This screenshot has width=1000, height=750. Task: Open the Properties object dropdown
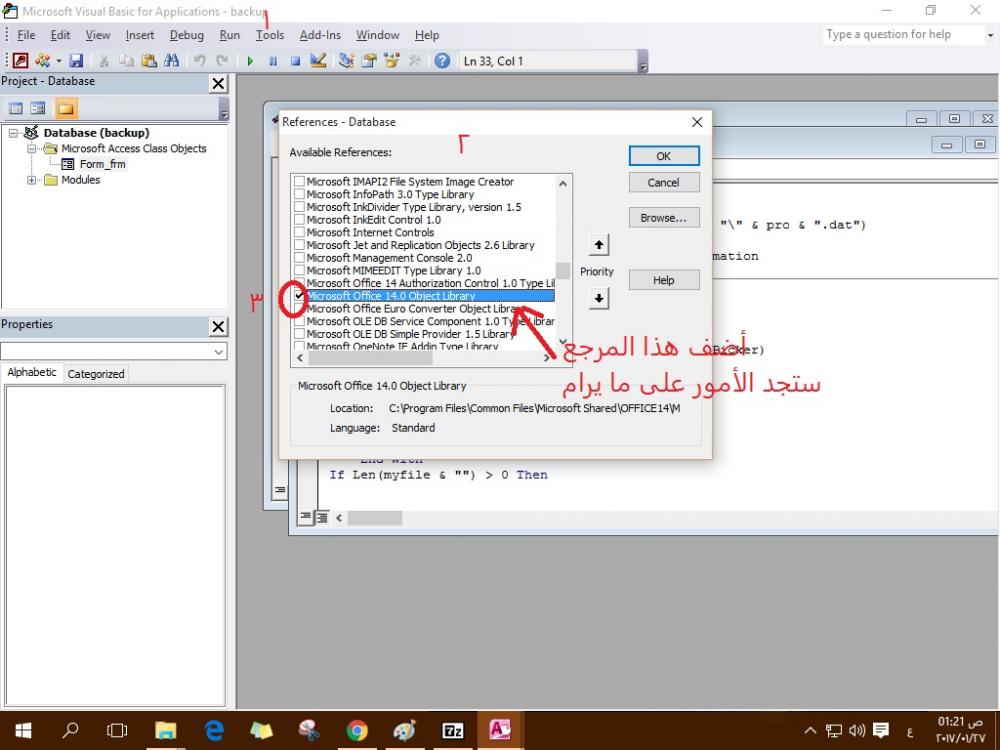[219, 351]
